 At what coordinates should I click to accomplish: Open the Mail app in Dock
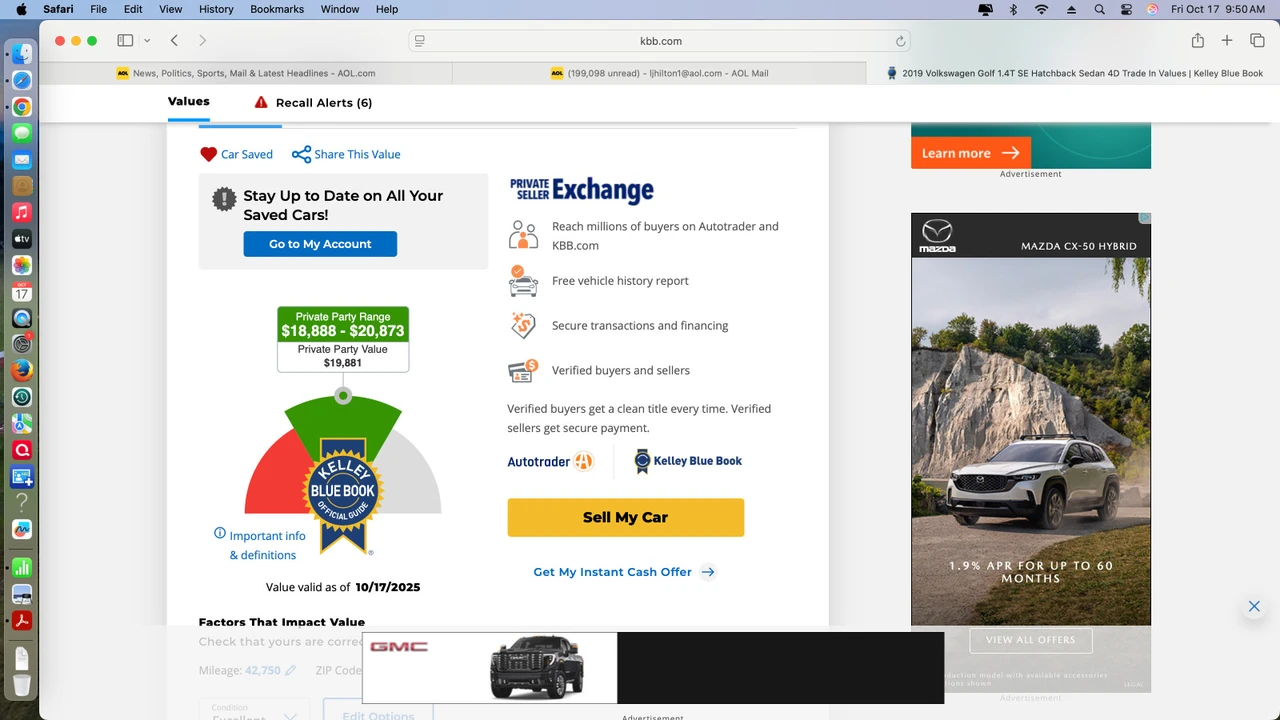tap(21, 160)
